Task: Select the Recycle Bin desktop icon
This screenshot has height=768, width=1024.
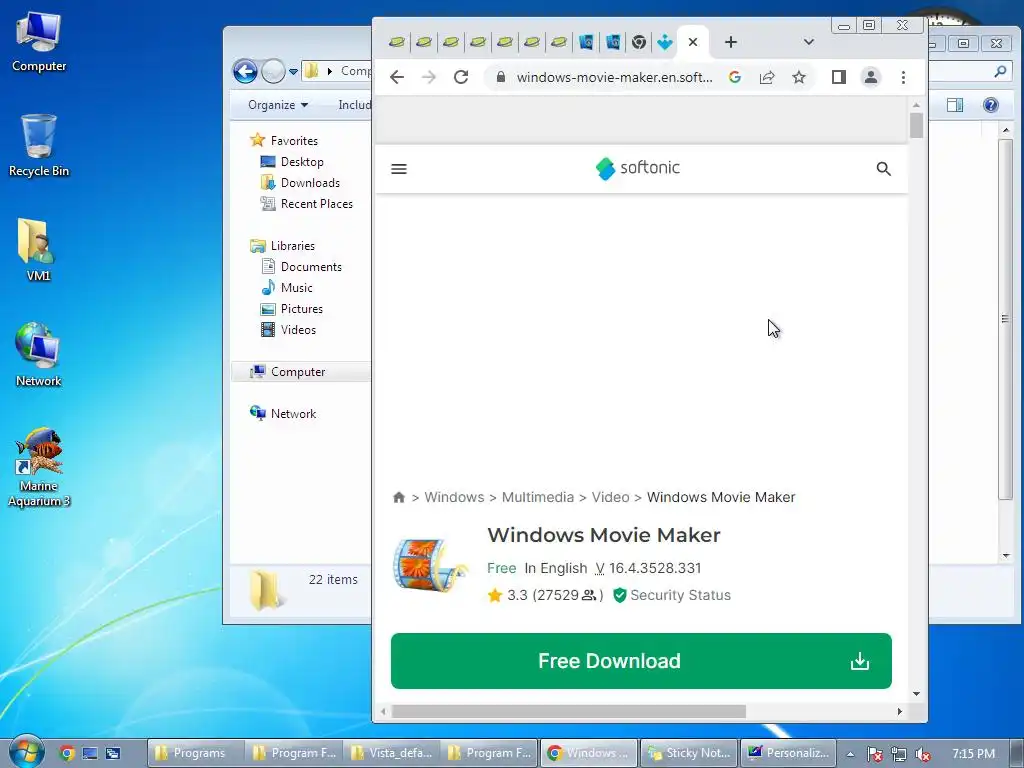Action: click(x=39, y=146)
